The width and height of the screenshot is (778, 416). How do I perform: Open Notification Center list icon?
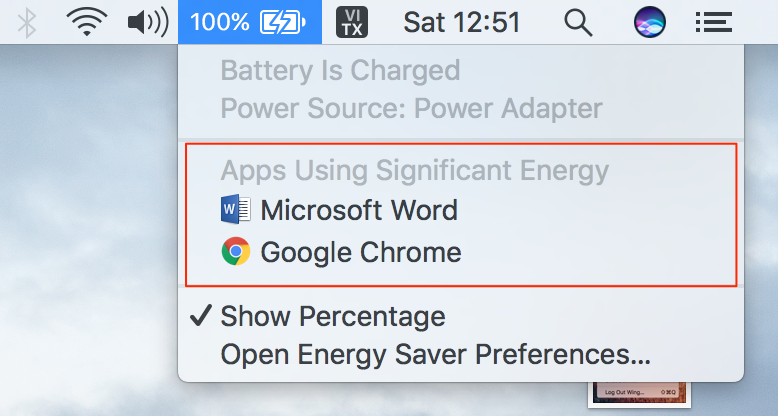(x=713, y=23)
